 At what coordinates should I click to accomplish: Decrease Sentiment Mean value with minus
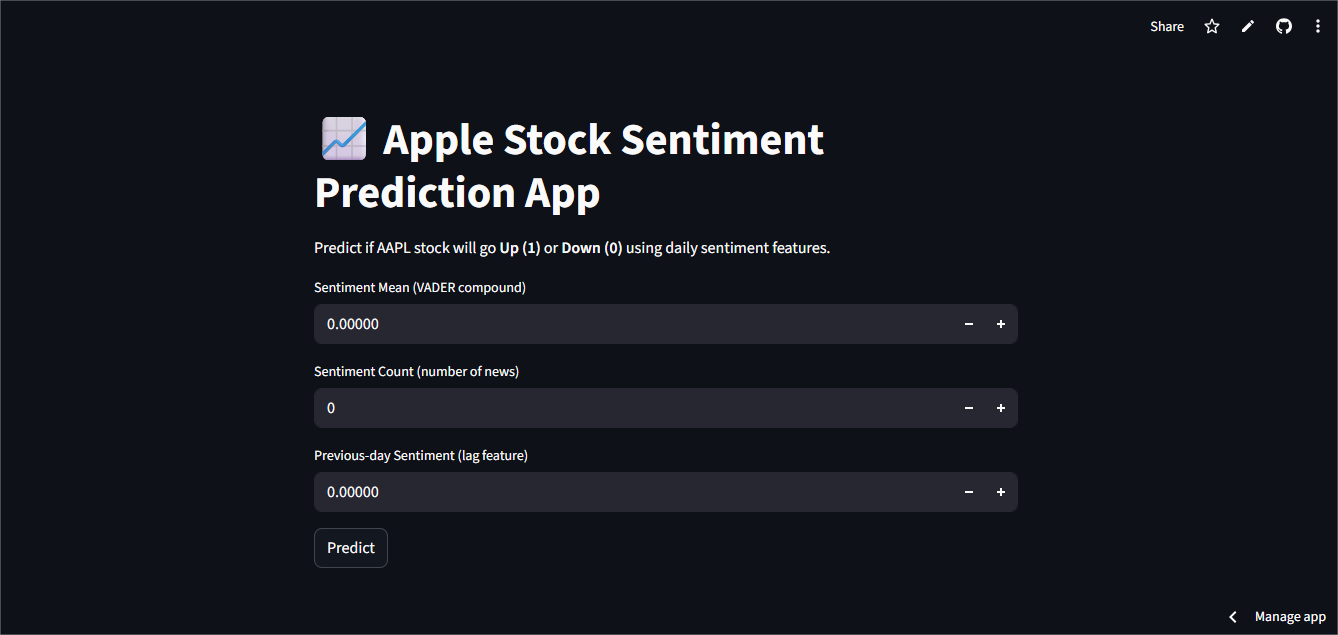969,324
